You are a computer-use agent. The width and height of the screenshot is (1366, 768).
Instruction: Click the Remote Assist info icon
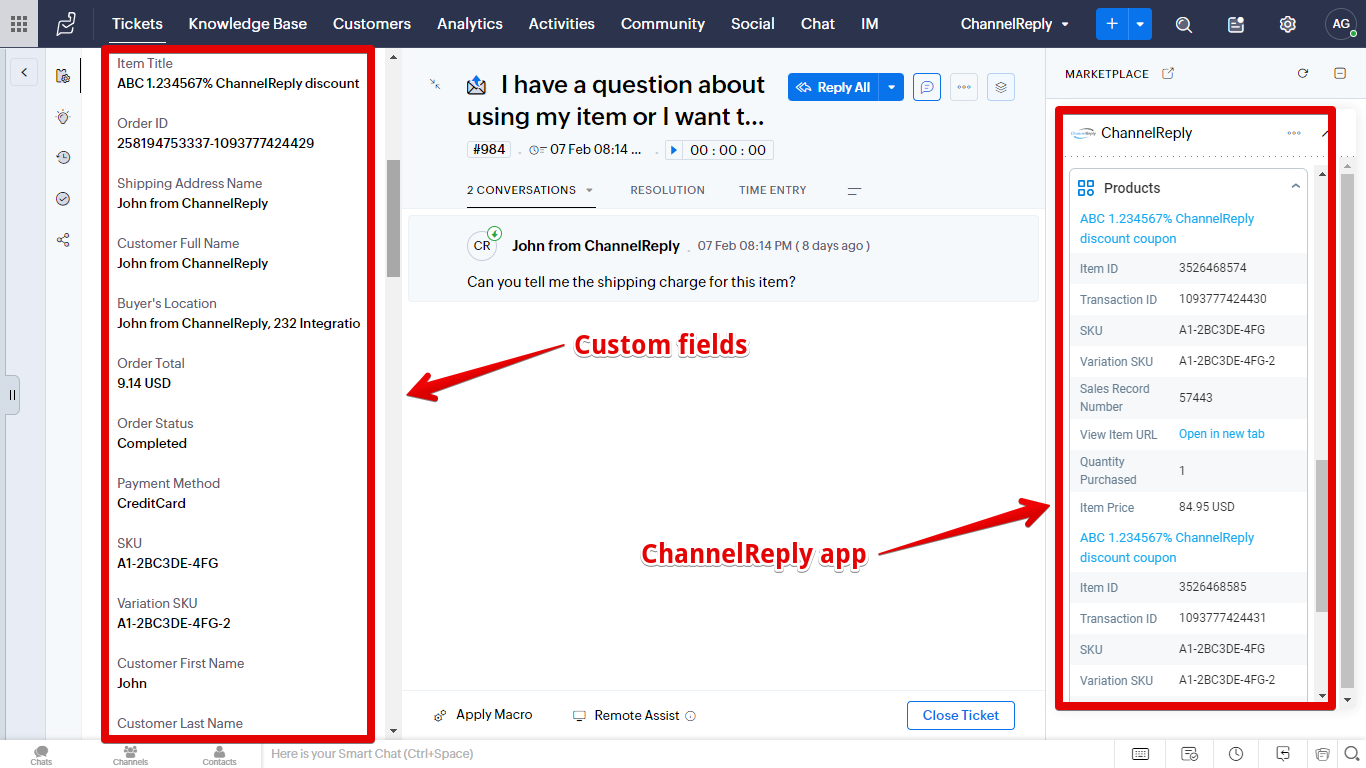click(x=690, y=716)
